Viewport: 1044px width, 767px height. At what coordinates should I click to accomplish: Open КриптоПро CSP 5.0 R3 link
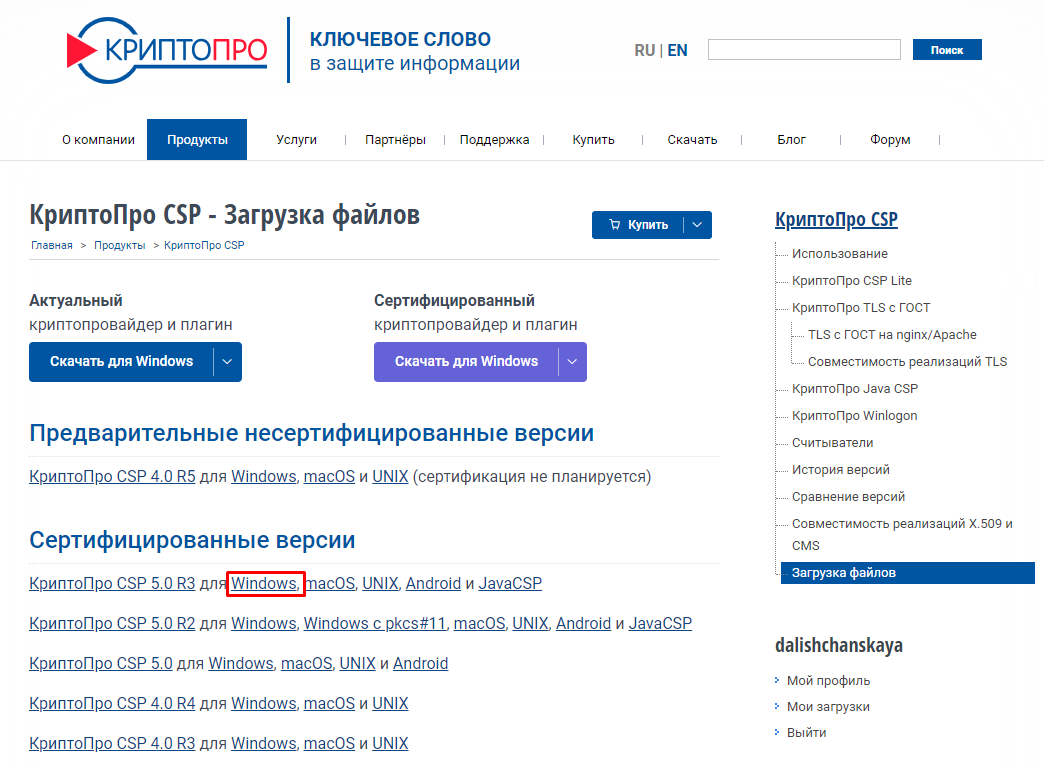click(x=113, y=583)
